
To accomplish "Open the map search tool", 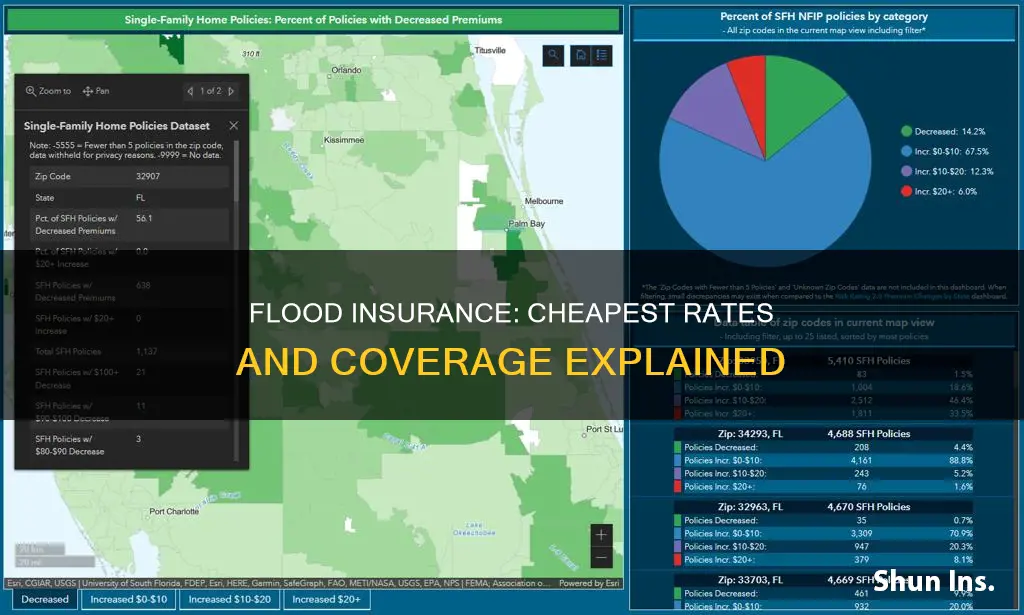I will [x=553, y=55].
